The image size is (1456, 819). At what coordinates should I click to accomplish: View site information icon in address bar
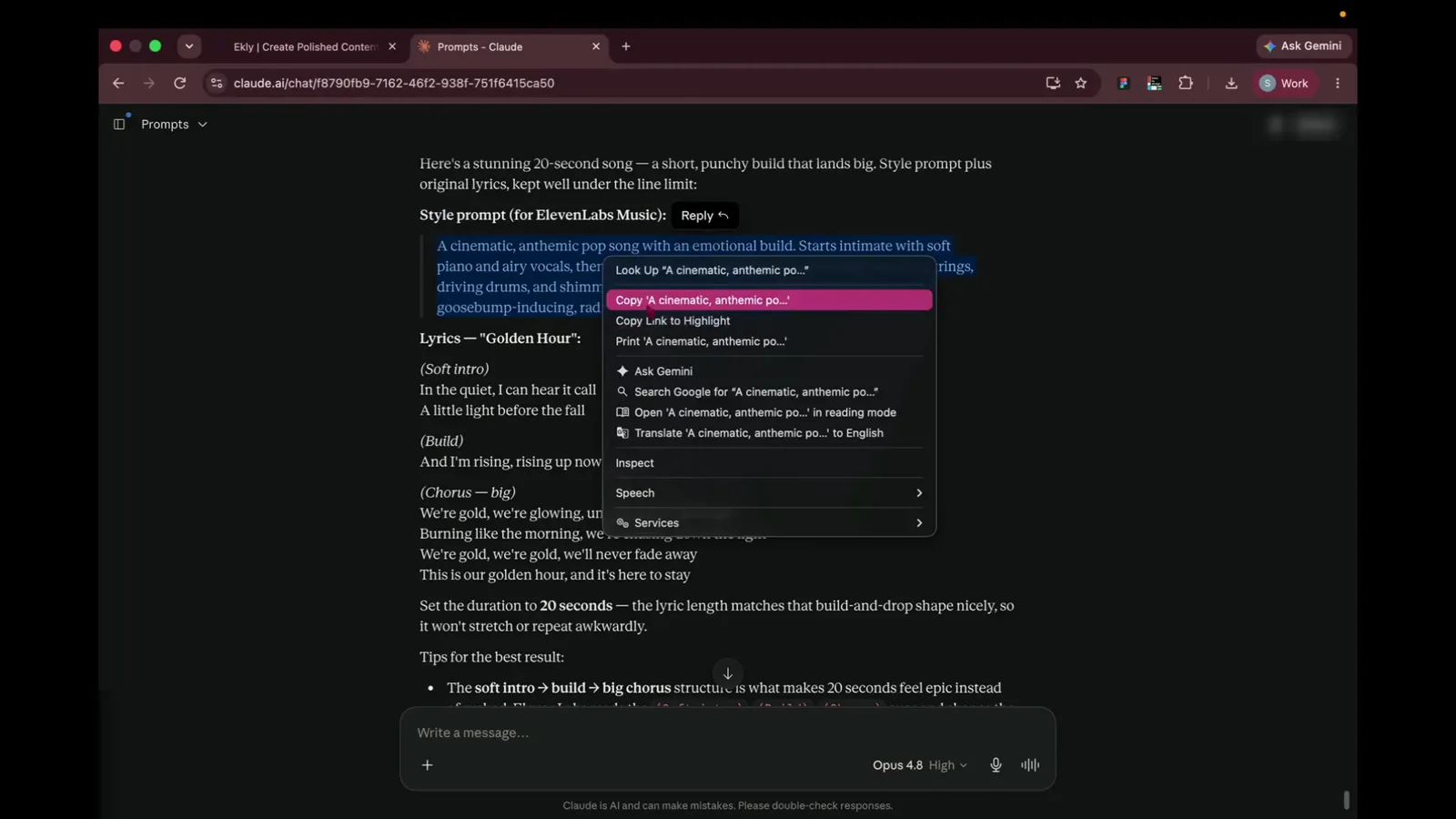pos(217,83)
